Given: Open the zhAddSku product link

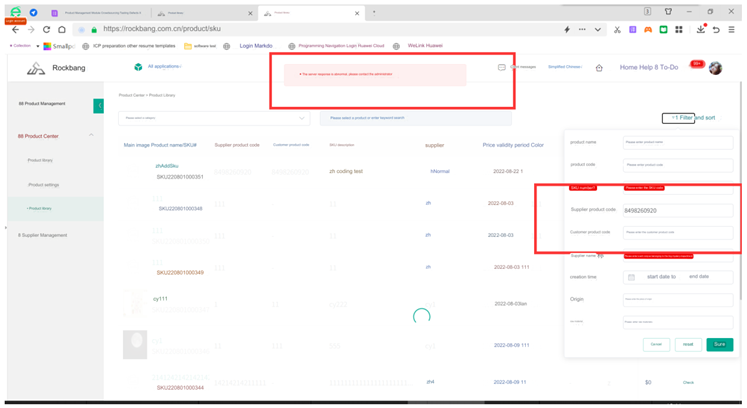Looking at the screenshot, I should coord(167,166).
